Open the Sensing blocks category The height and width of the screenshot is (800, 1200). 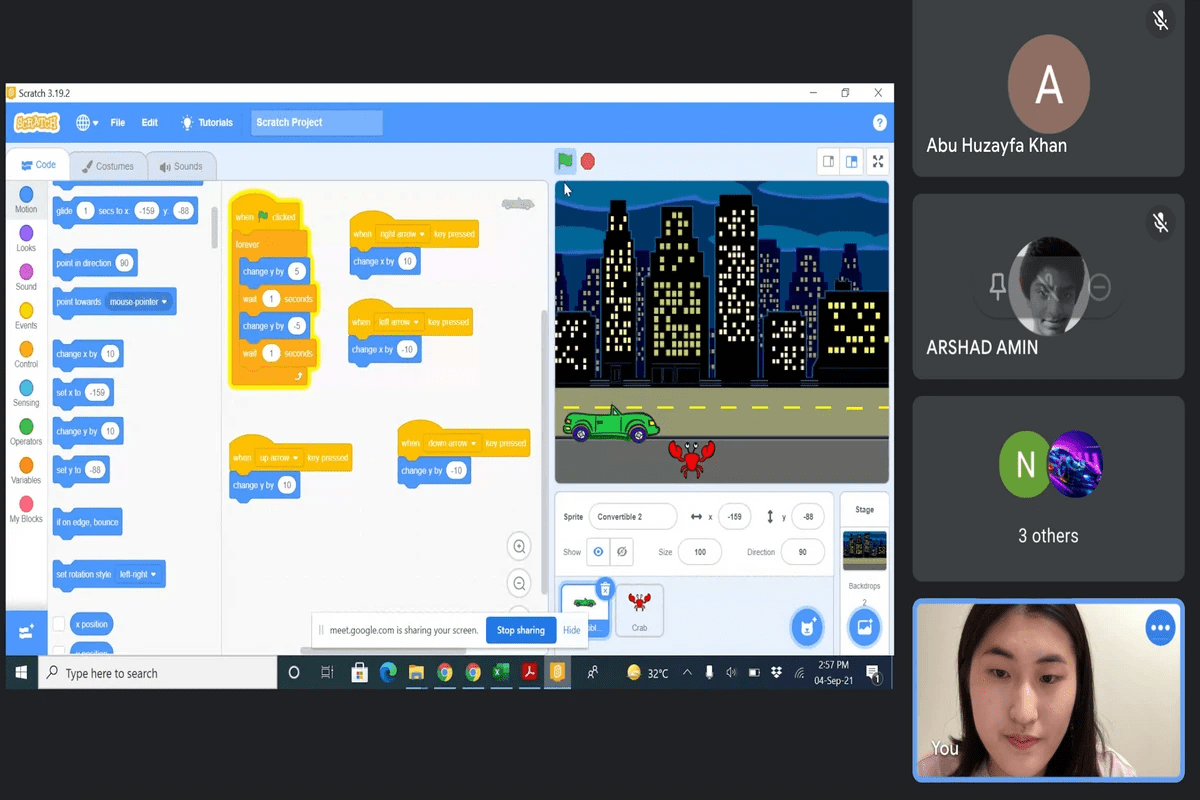pos(26,393)
